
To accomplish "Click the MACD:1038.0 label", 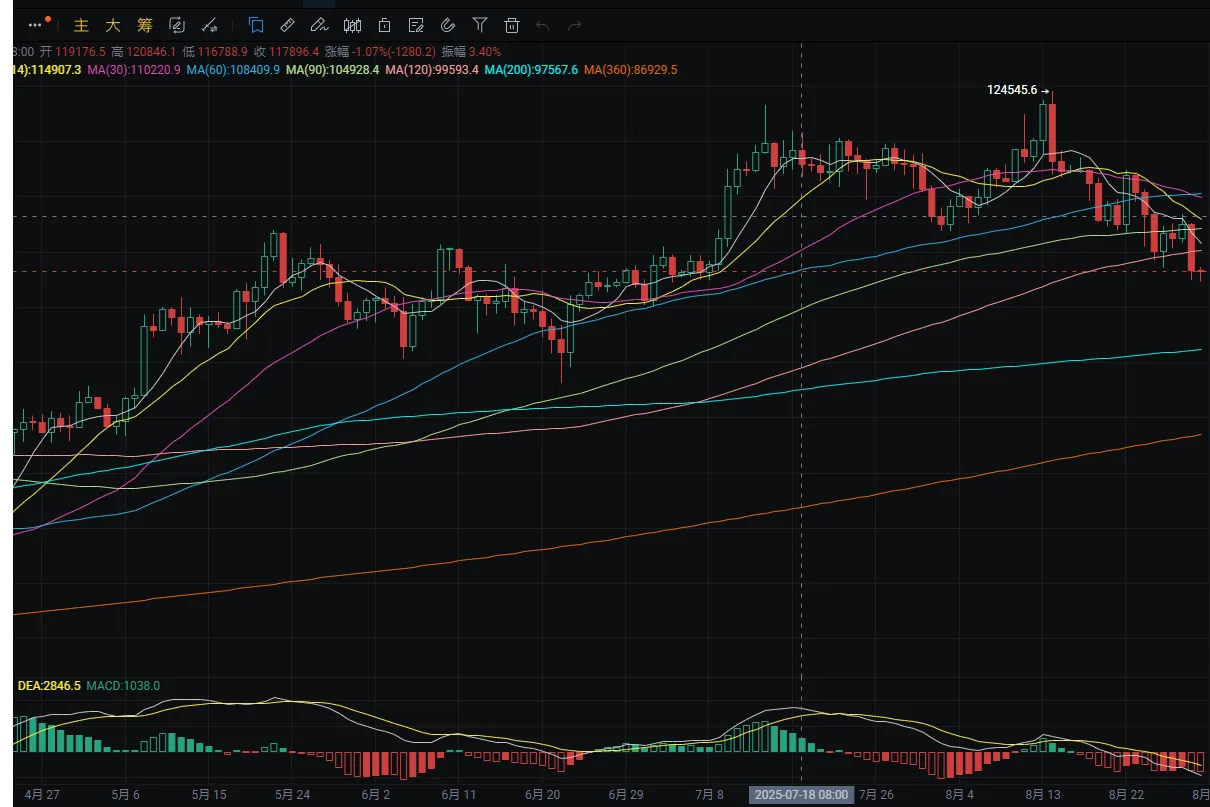I will pos(123,686).
